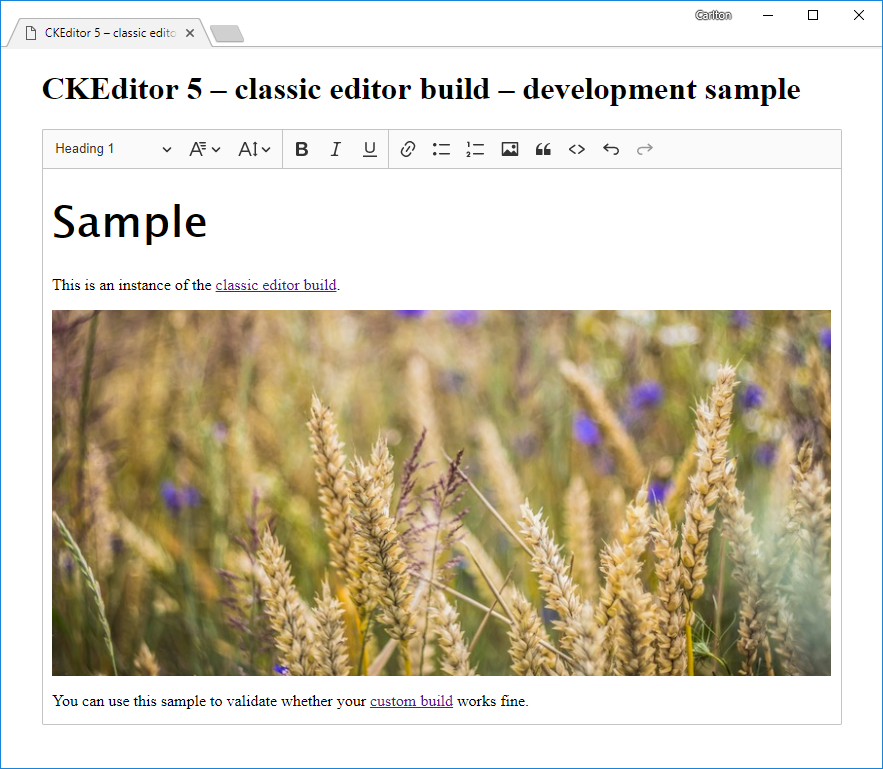
Task: Open a new browser tab
Action: 226,32
